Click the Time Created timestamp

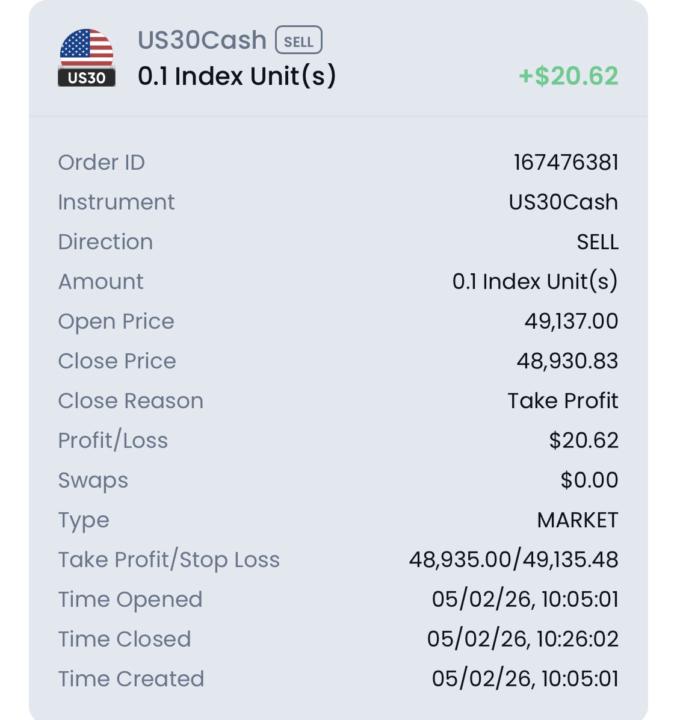pos(525,679)
